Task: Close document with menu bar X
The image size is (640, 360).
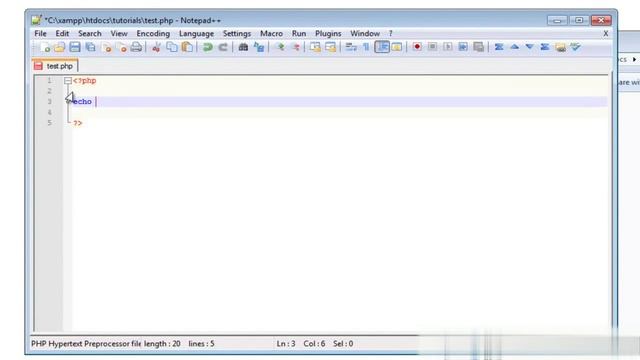Action: point(606,33)
